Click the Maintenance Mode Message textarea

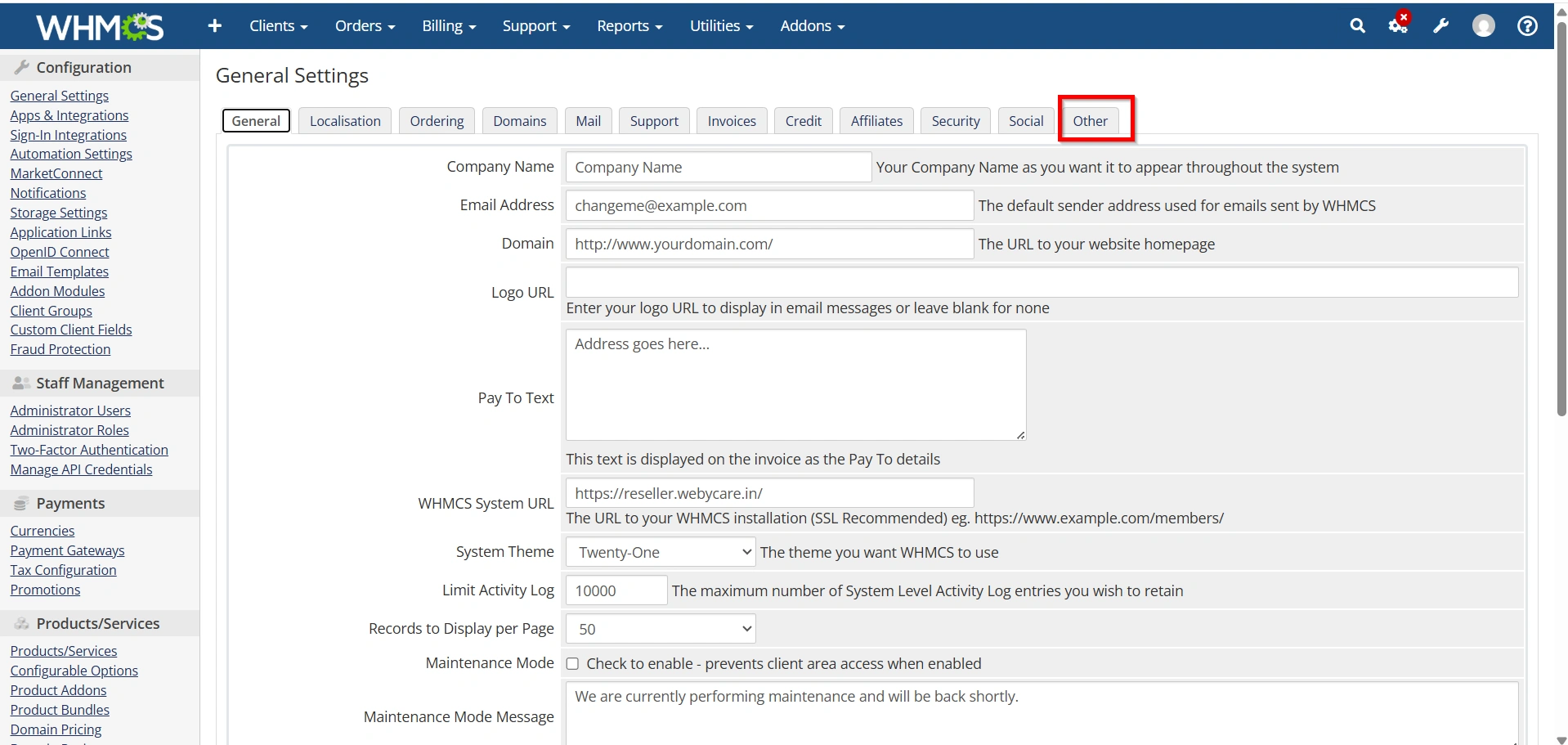click(1042, 713)
